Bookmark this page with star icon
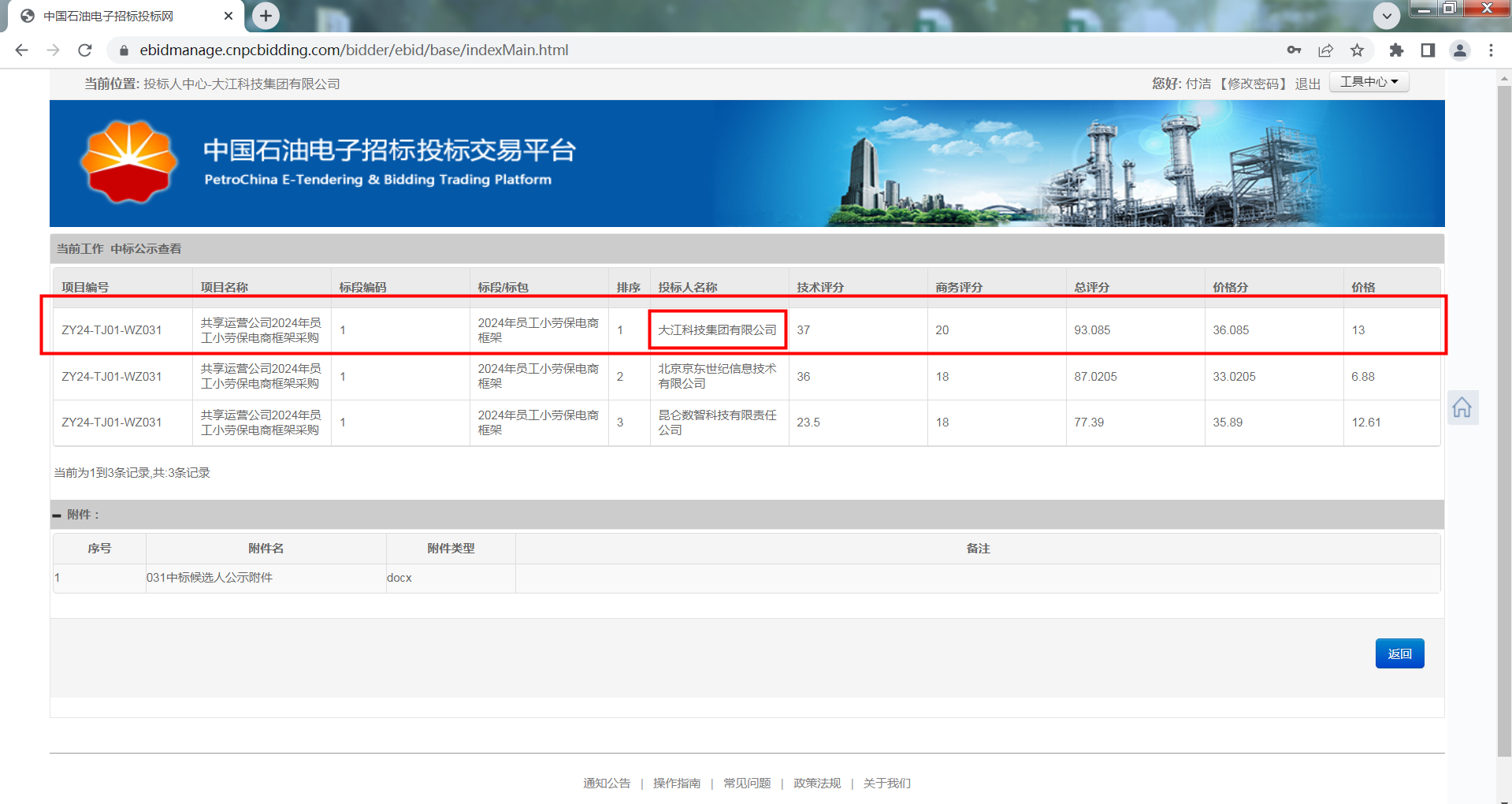The image size is (1512, 804). tap(1357, 50)
